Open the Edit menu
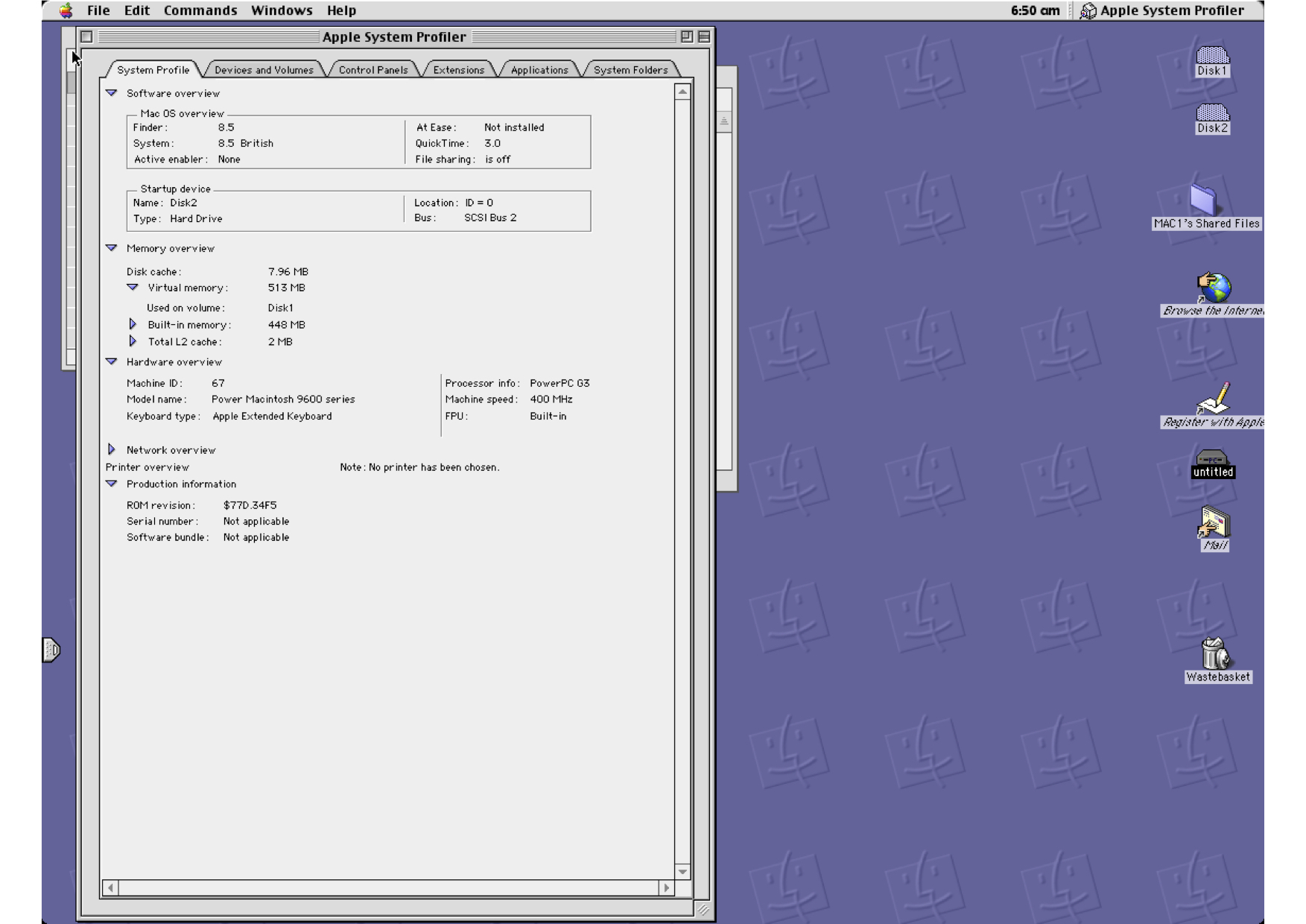The image size is (1306, 924). [x=136, y=10]
